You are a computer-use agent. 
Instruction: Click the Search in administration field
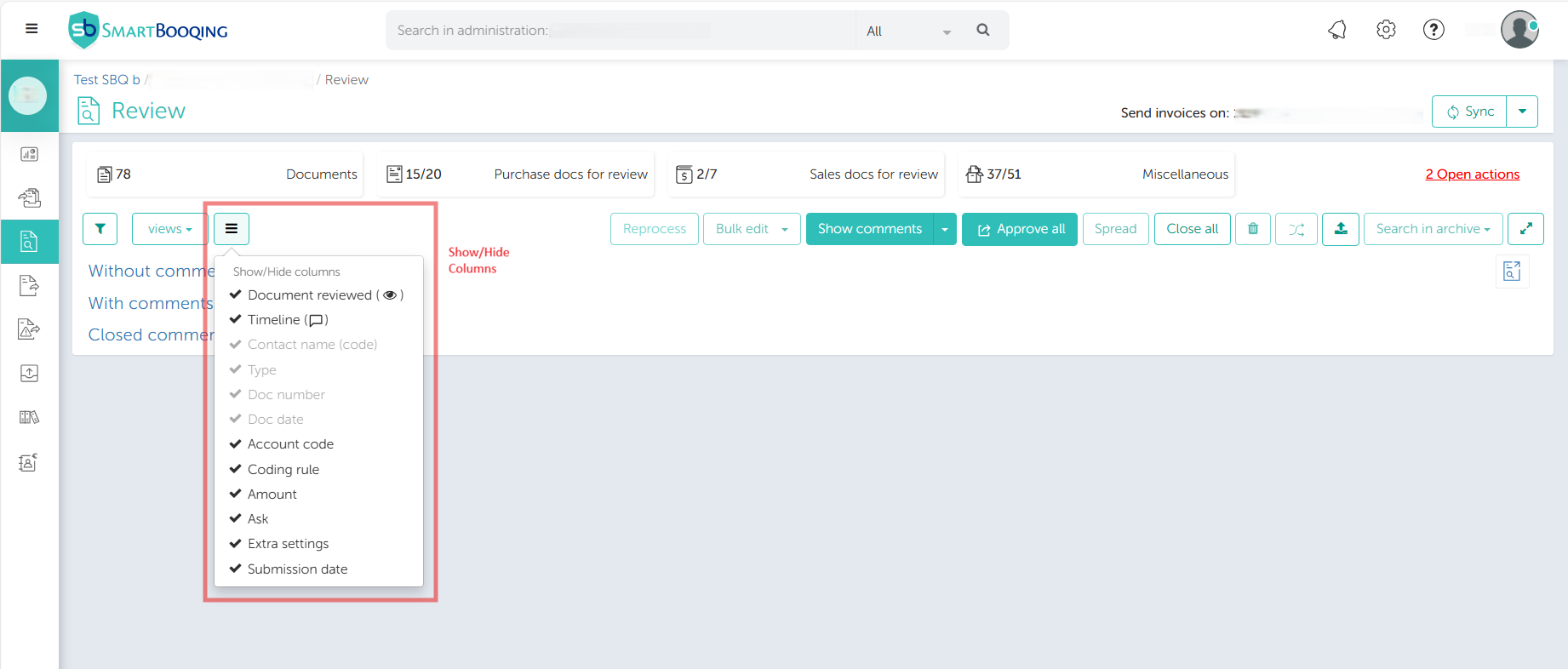(x=621, y=31)
